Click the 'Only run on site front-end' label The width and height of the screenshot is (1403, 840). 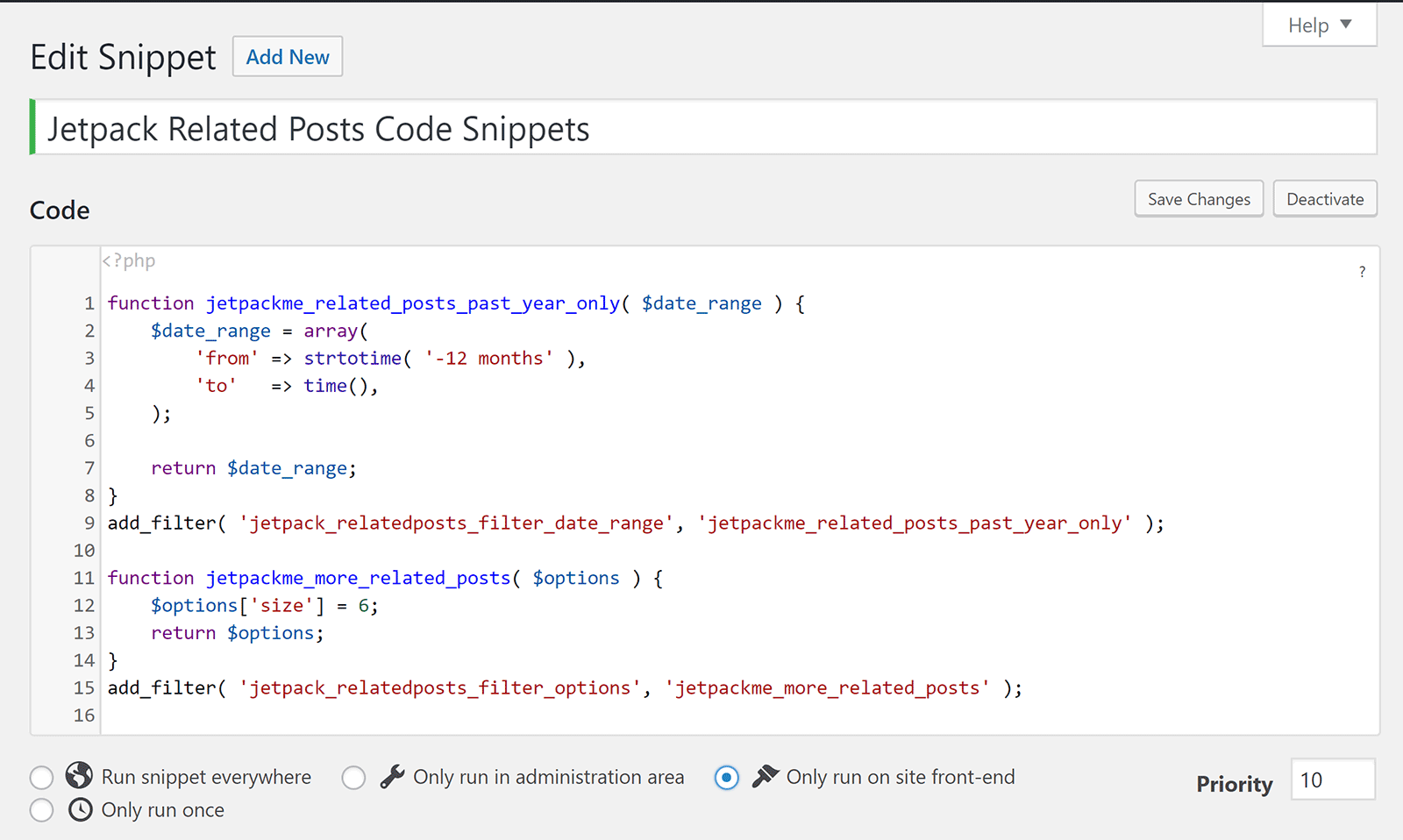[x=901, y=777]
